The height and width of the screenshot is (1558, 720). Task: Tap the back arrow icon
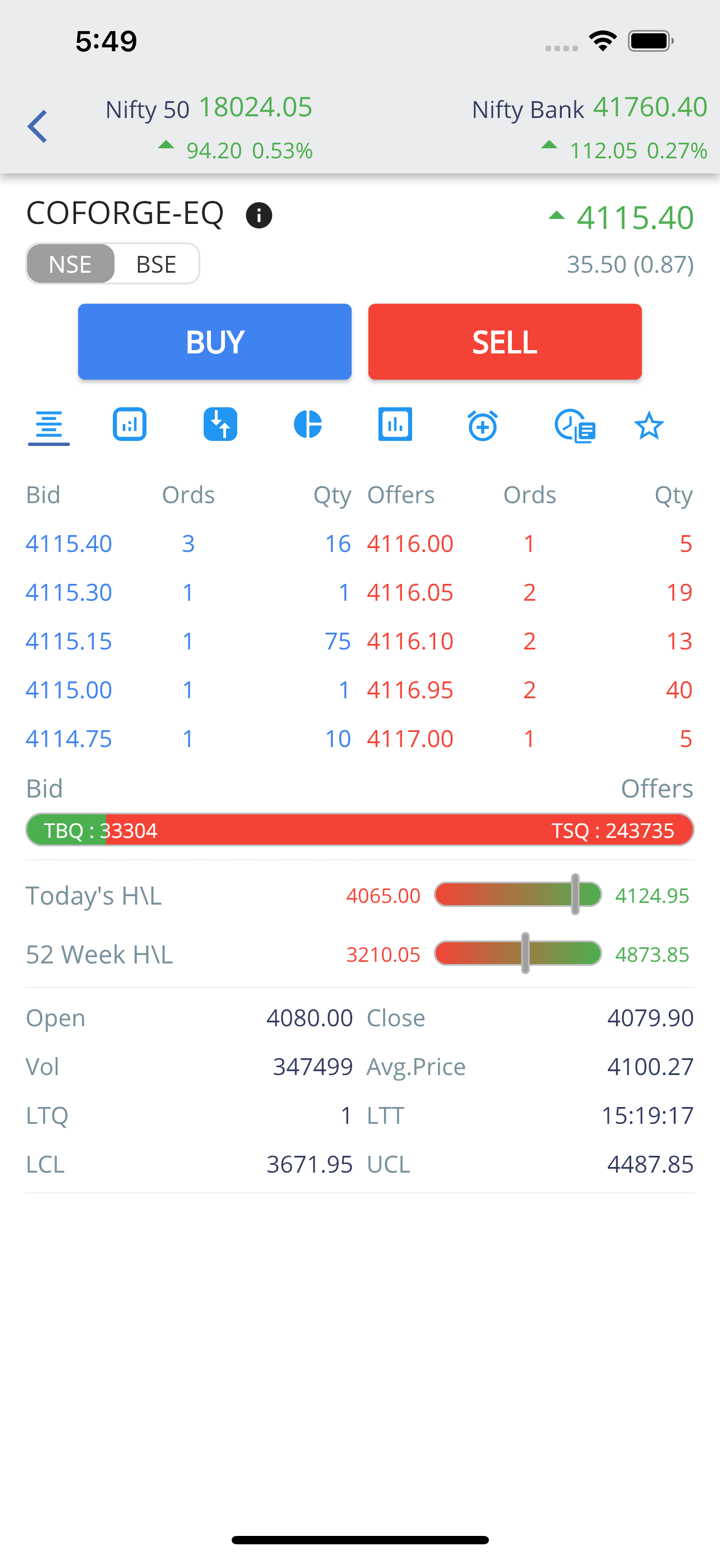coord(38,127)
